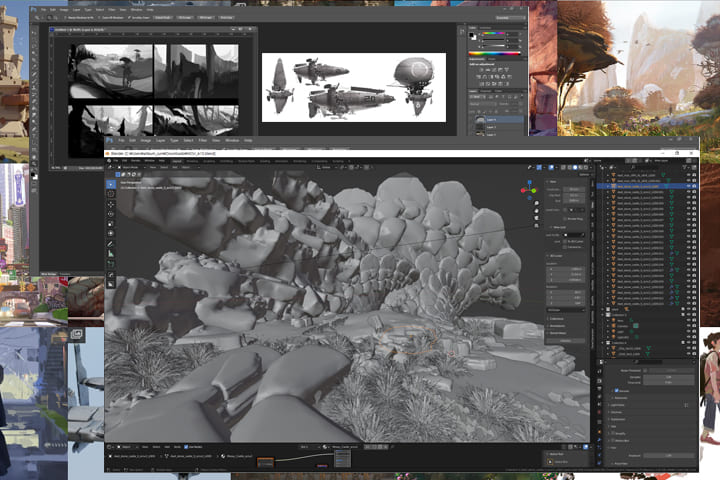This screenshot has width=720, height=480.
Task: Click the viewport zoom magnifier icon
Action: (x=536, y=203)
